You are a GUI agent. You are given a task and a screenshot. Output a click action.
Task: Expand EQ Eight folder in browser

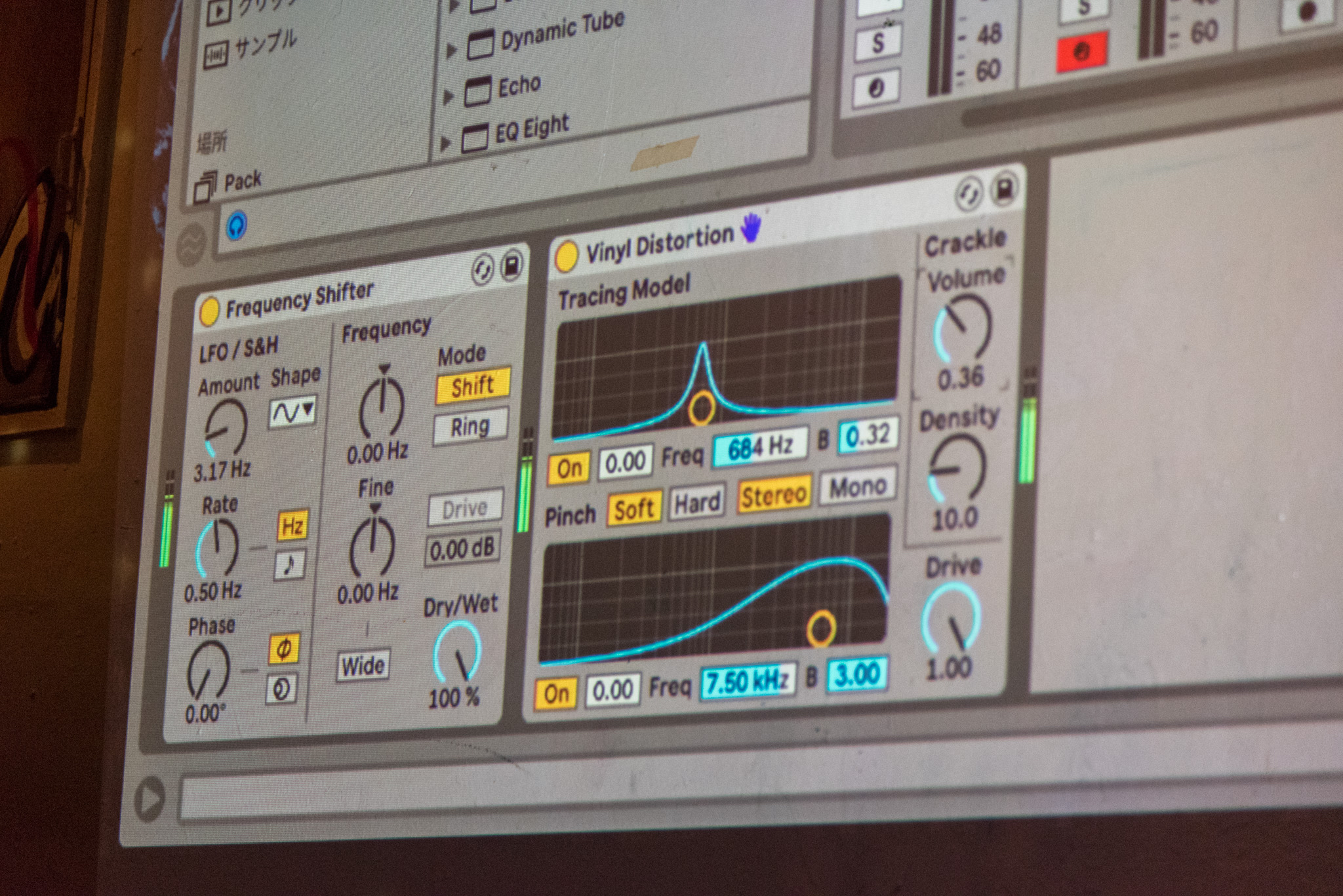tap(446, 143)
